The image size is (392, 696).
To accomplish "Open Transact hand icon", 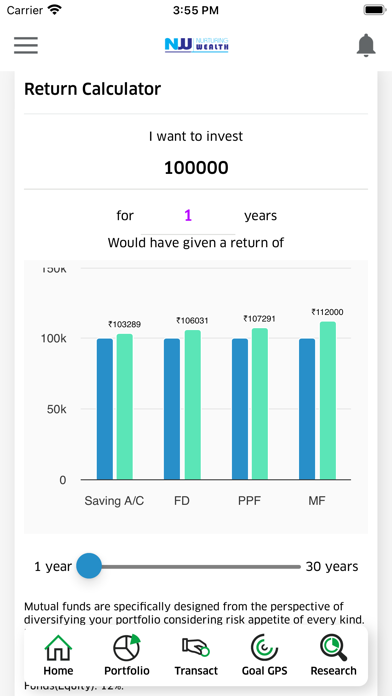I will click(196, 647).
